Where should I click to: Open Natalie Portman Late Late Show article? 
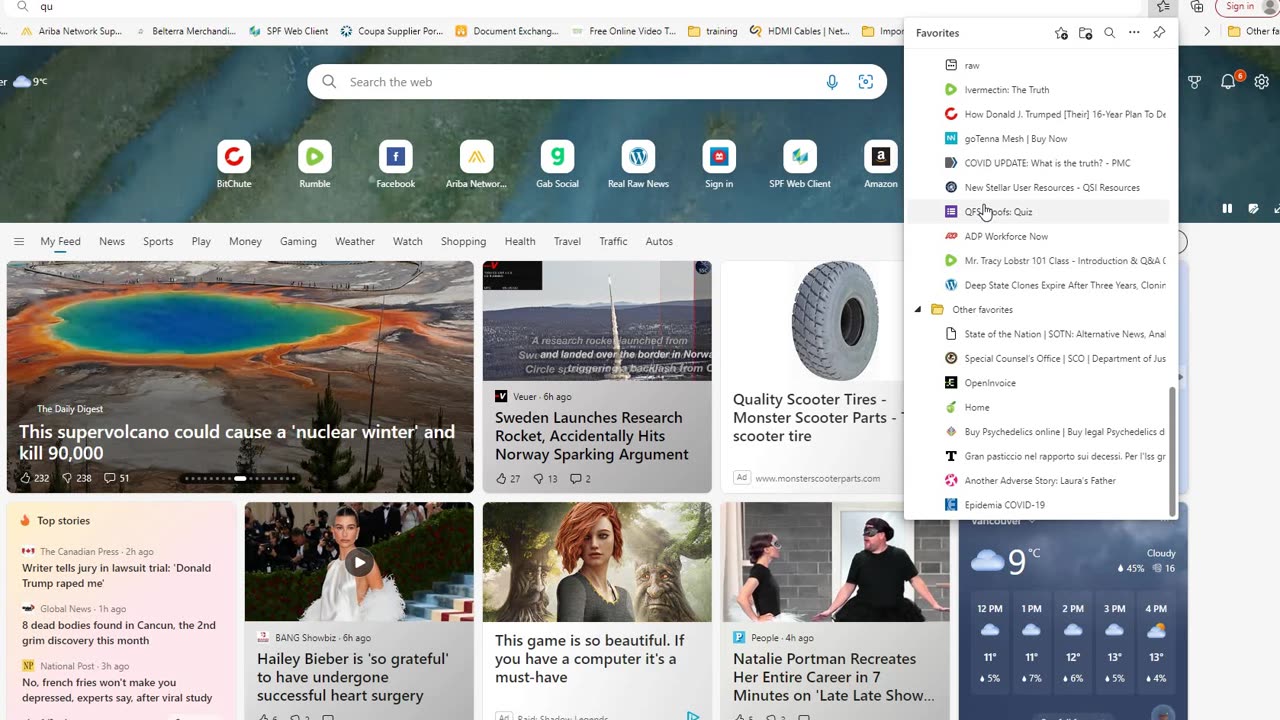(x=834, y=677)
